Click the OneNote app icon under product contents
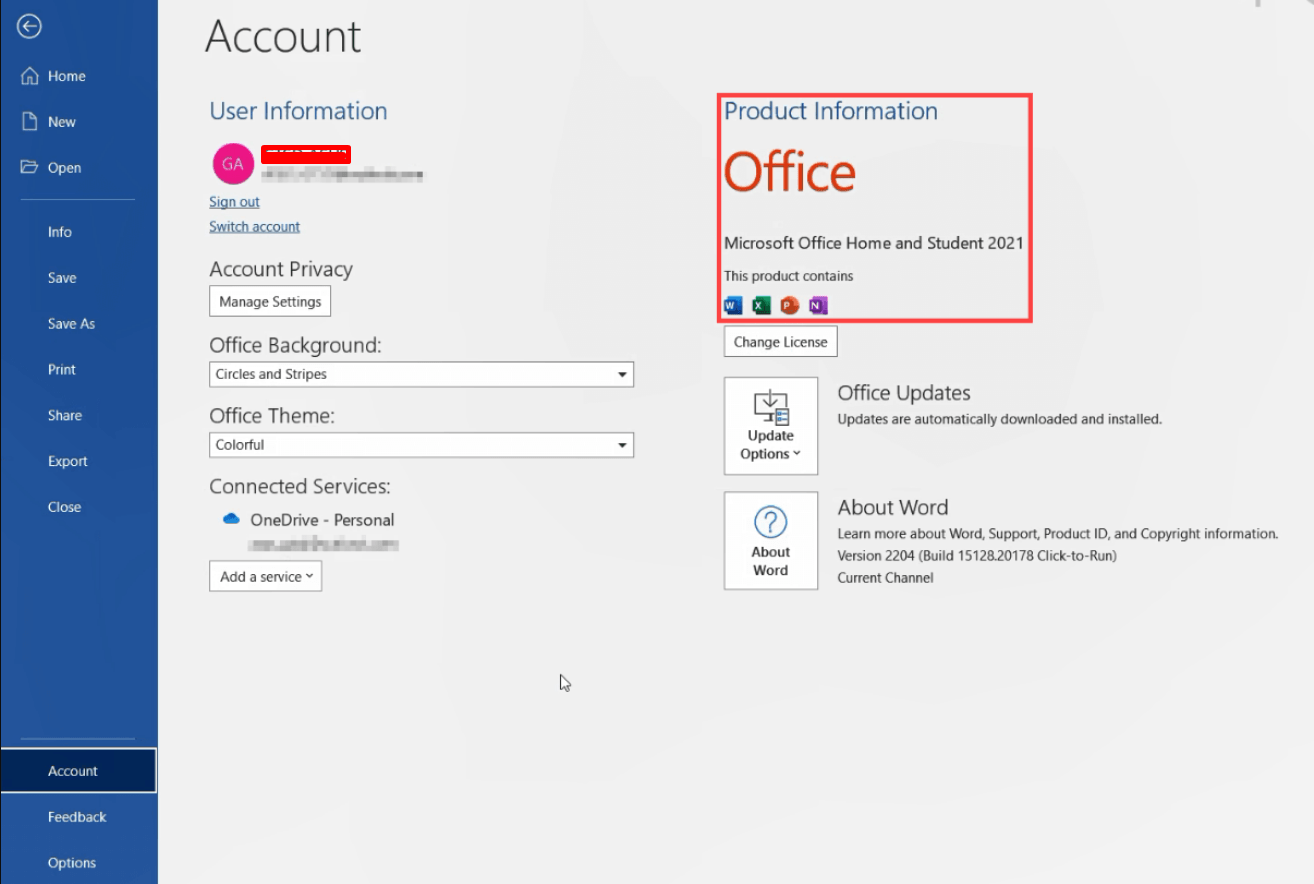This screenshot has width=1314, height=884. [818, 305]
